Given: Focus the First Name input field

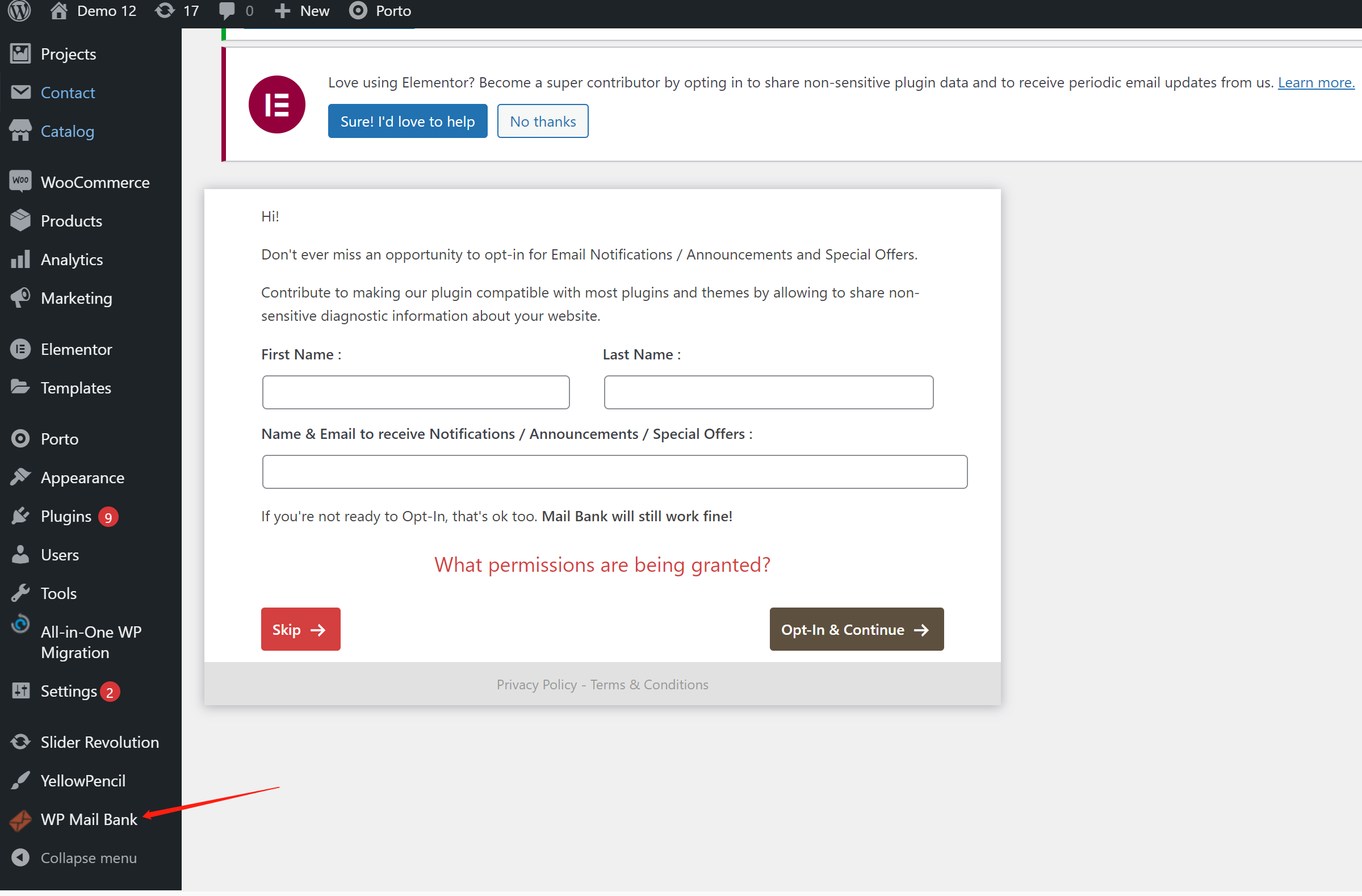Looking at the screenshot, I should [x=416, y=392].
